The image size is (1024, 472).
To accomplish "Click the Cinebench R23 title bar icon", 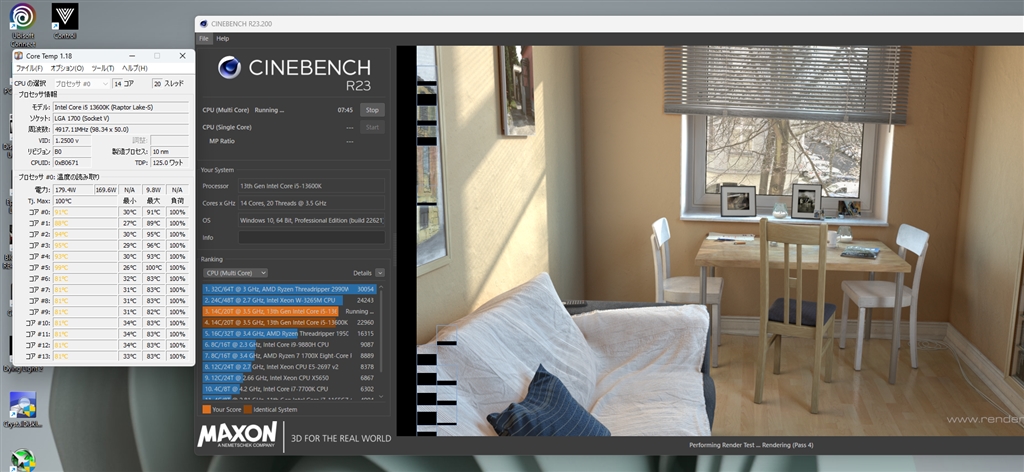I will pyautogui.click(x=203, y=24).
